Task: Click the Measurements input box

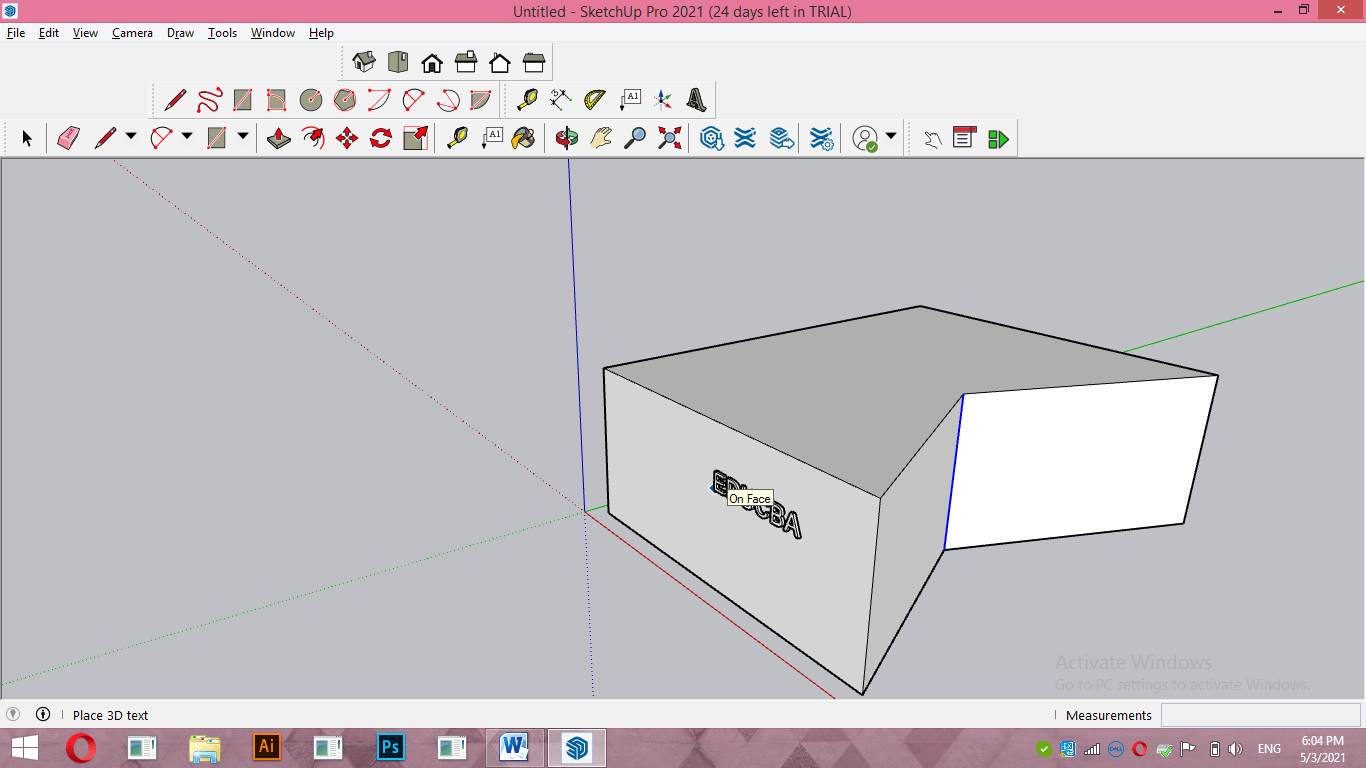Action: 1260,715
